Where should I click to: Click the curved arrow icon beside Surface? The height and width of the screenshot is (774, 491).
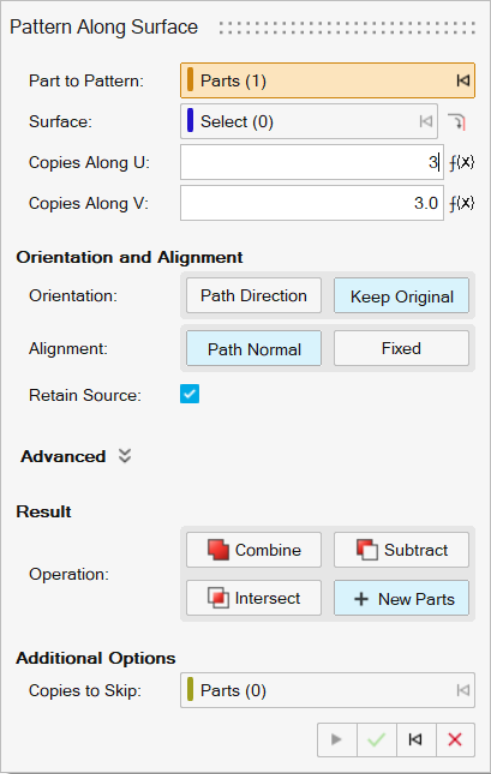pos(457,121)
